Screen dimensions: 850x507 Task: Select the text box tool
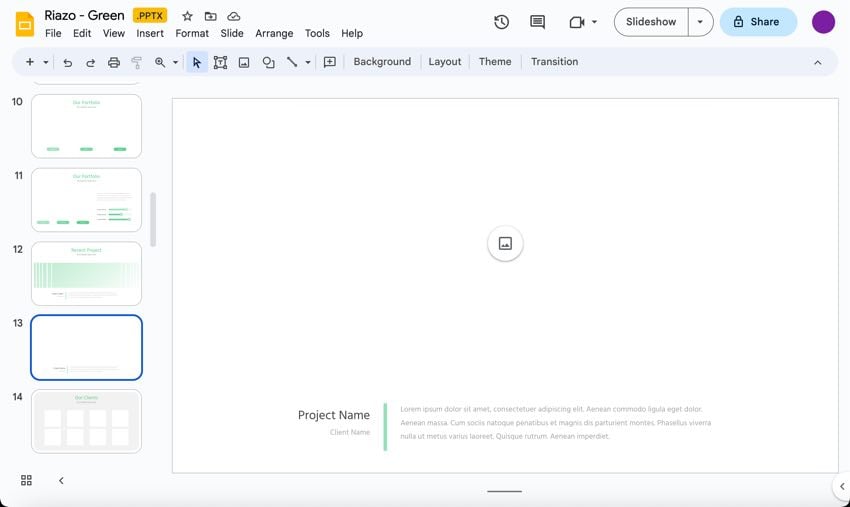[x=220, y=62]
